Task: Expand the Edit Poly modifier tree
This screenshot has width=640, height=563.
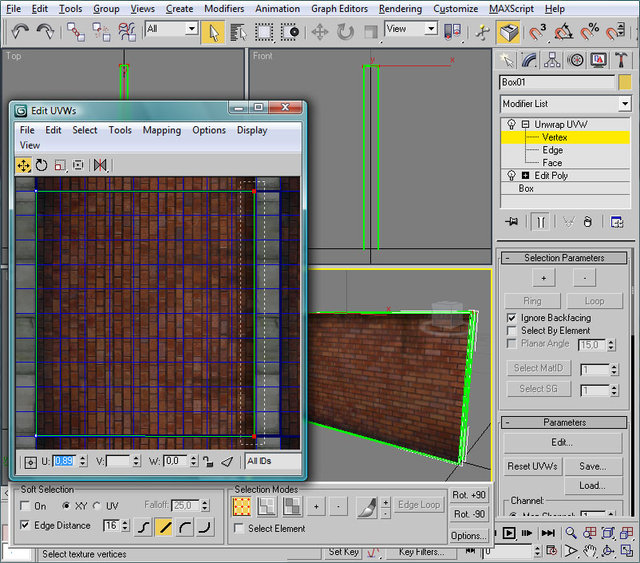Action: pos(525,176)
